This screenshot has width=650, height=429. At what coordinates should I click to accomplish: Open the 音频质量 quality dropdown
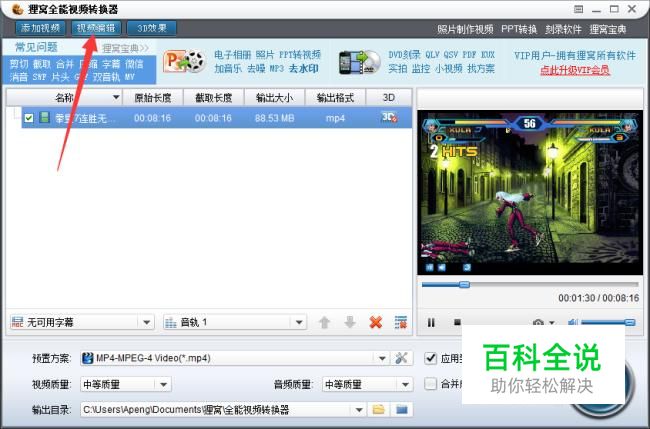pyautogui.click(x=405, y=385)
